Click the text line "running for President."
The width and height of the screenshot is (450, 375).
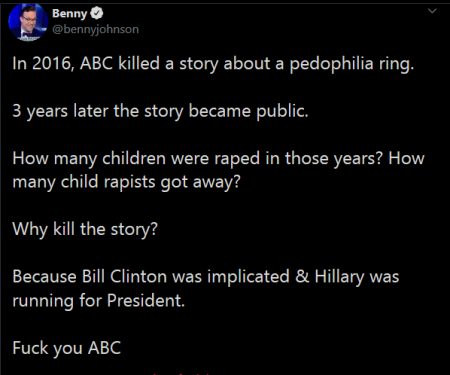click(99, 301)
